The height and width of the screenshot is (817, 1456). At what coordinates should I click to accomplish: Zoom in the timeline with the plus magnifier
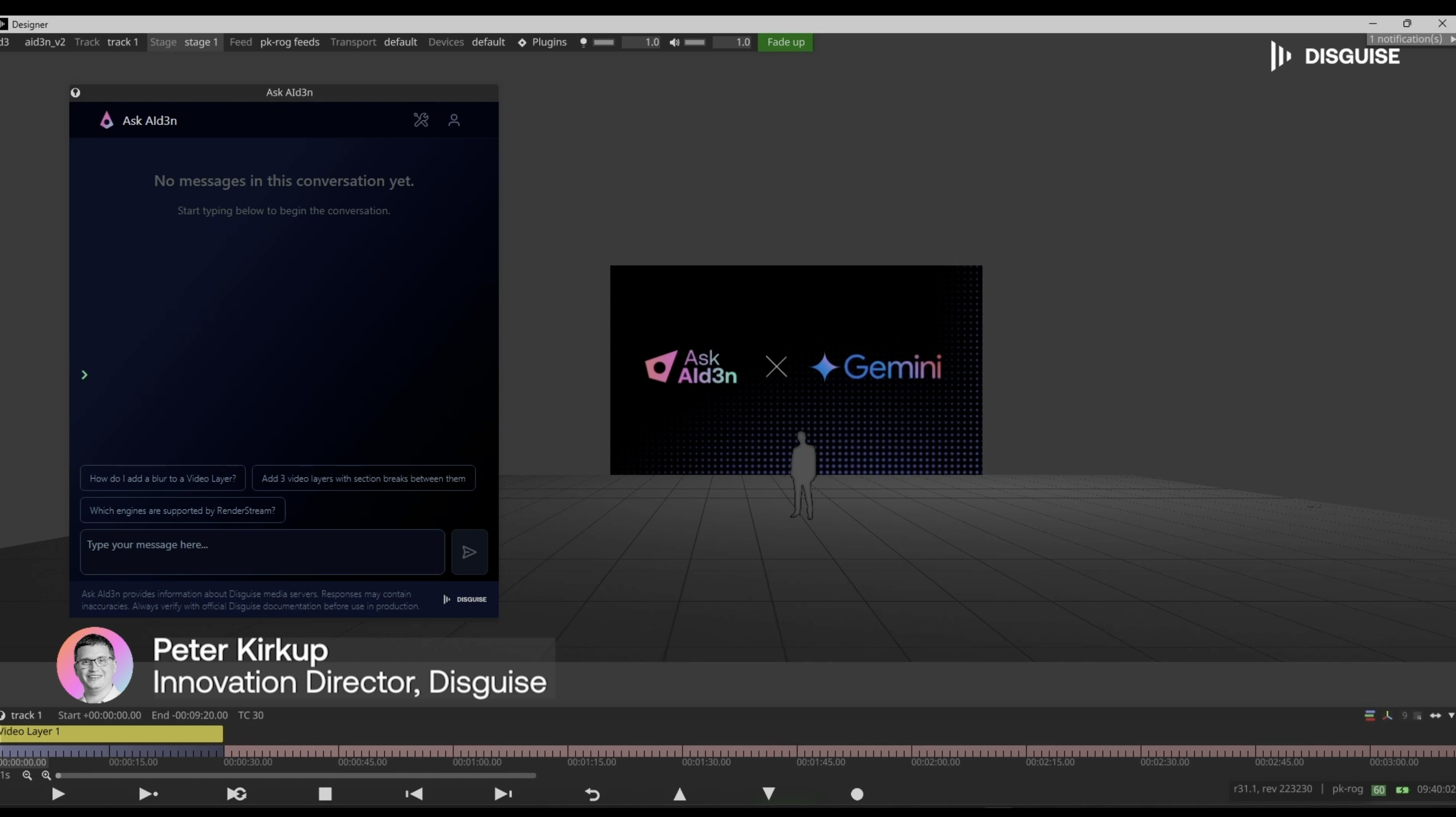[46, 775]
